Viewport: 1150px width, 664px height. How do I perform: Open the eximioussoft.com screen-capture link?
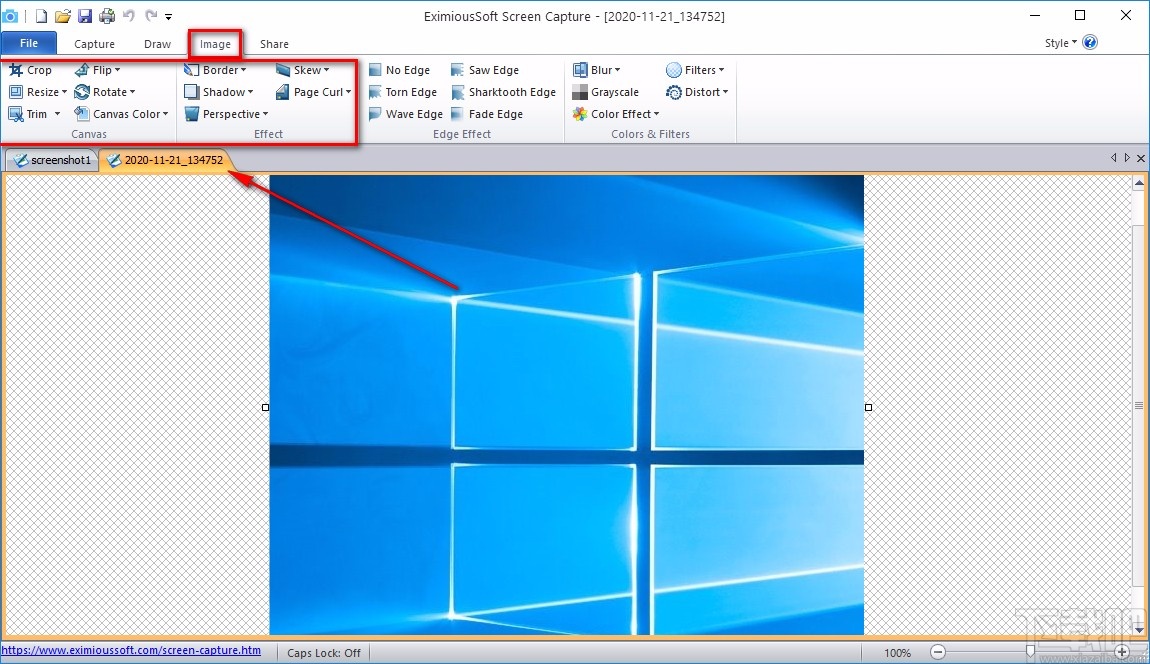click(x=131, y=650)
